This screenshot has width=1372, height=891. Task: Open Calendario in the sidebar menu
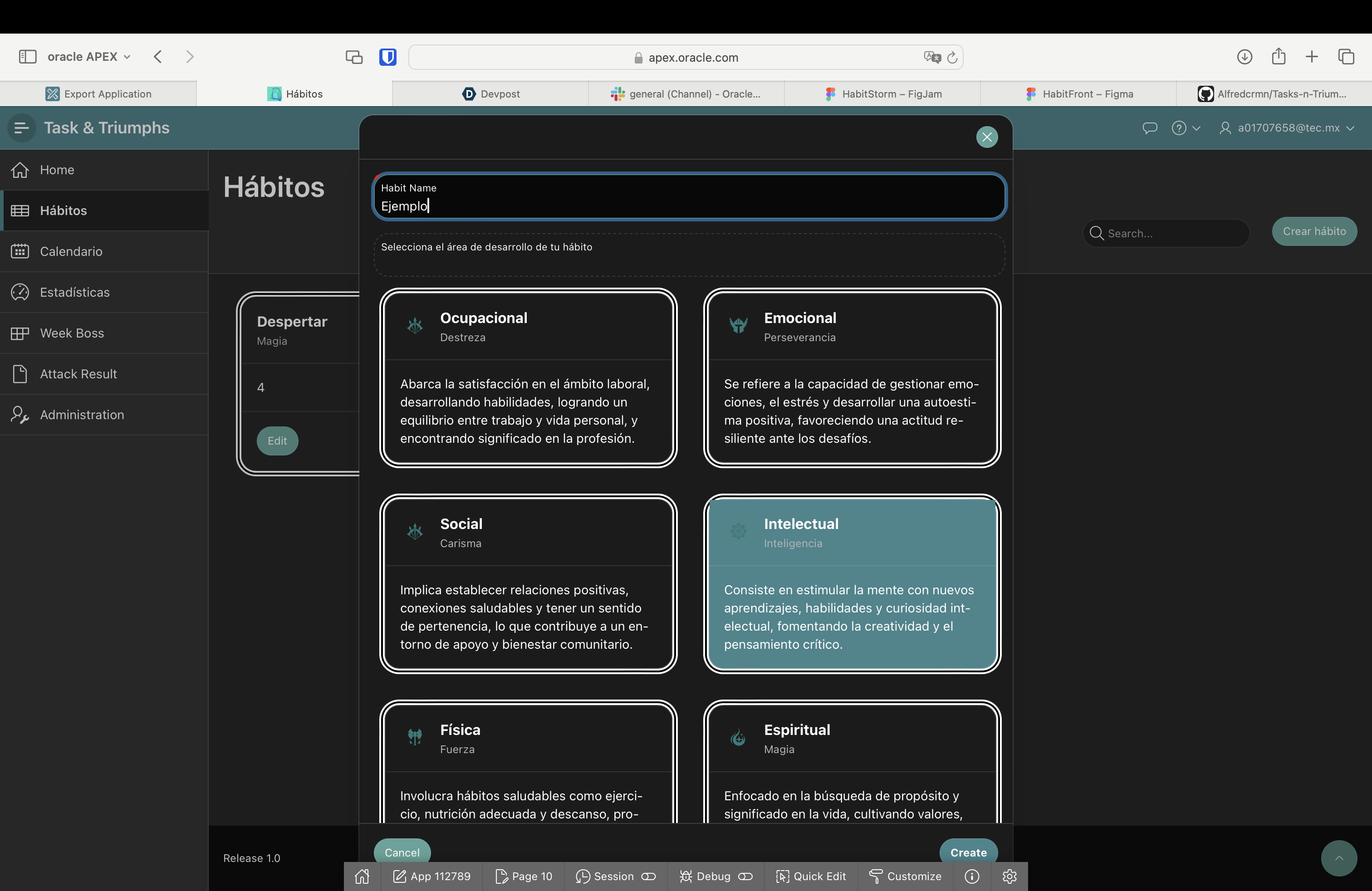pyautogui.click(x=71, y=251)
